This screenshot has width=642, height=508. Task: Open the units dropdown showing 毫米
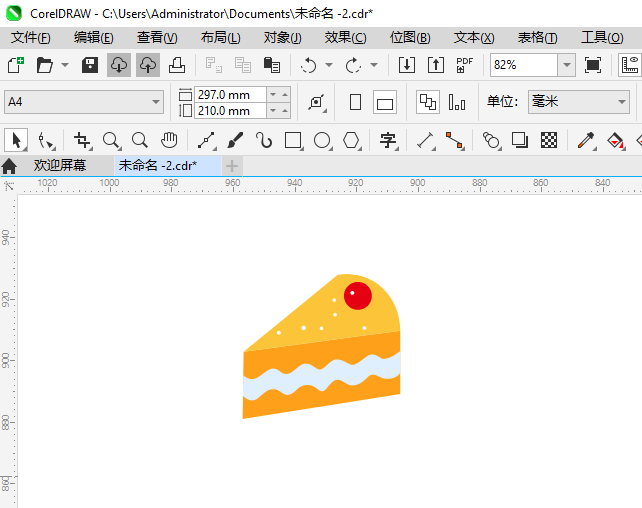[579, 102]
